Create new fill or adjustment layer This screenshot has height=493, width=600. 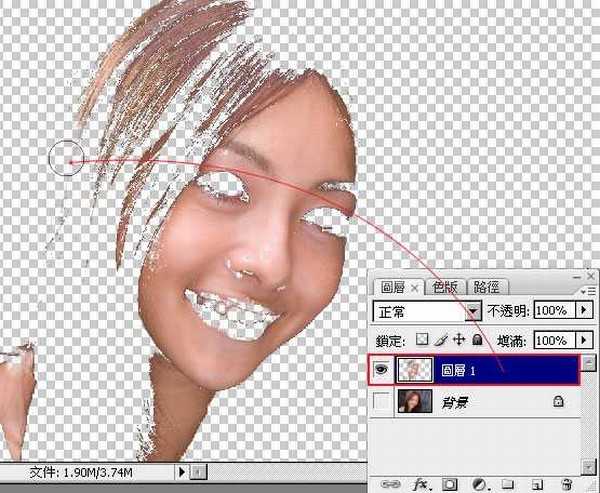(479, 484)
